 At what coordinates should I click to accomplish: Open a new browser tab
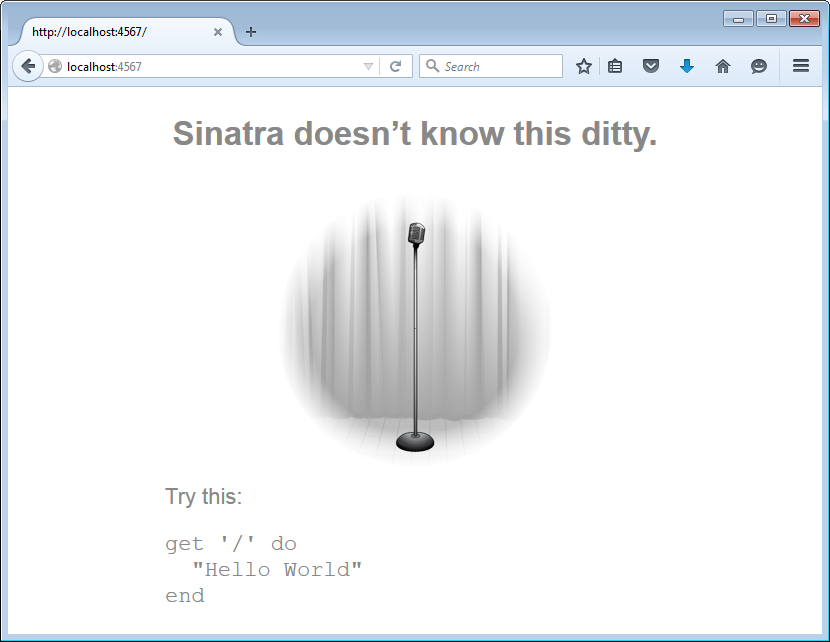(250, 31)
